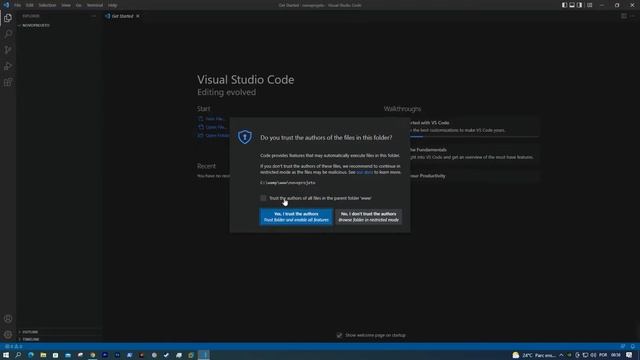Close the Get Started tab
Screen dimensions: 640x360
click(x=138, y=16)
